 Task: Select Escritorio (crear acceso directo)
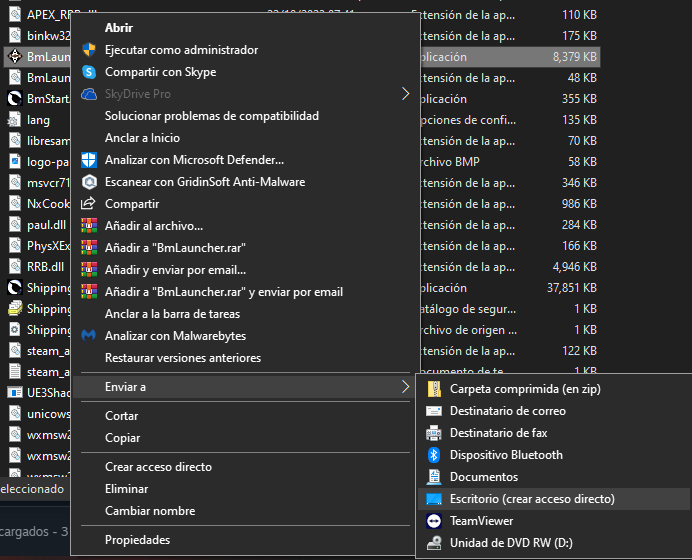(532, 499)
